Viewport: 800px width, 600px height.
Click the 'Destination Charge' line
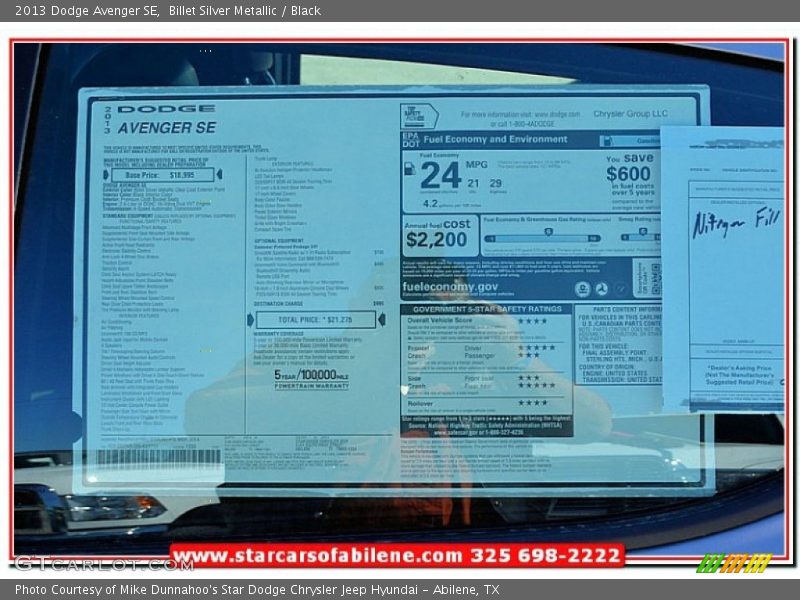pos(319,304)
